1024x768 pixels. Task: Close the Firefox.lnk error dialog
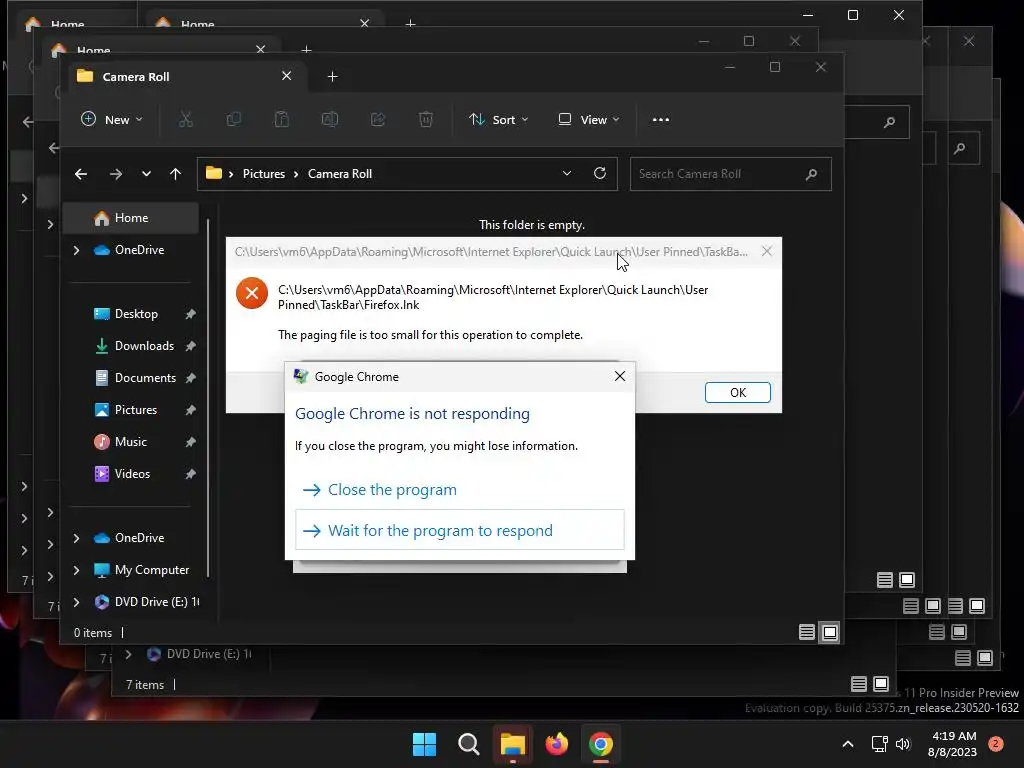point(767,251)
